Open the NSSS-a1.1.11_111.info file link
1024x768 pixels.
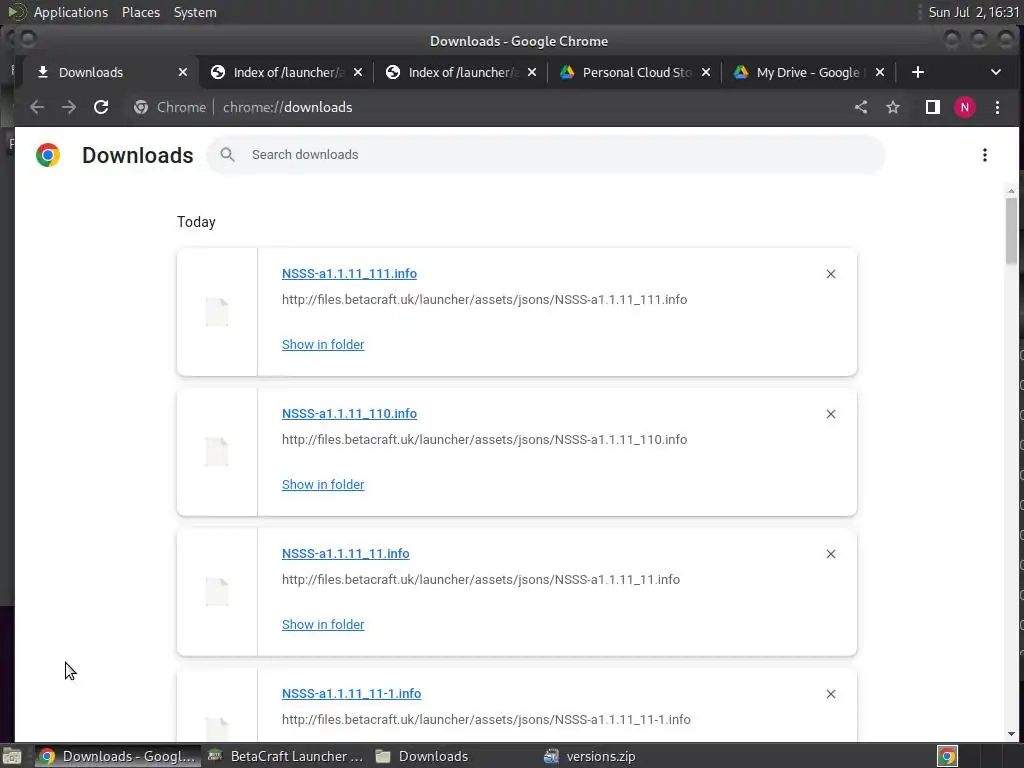coord(349,274)
